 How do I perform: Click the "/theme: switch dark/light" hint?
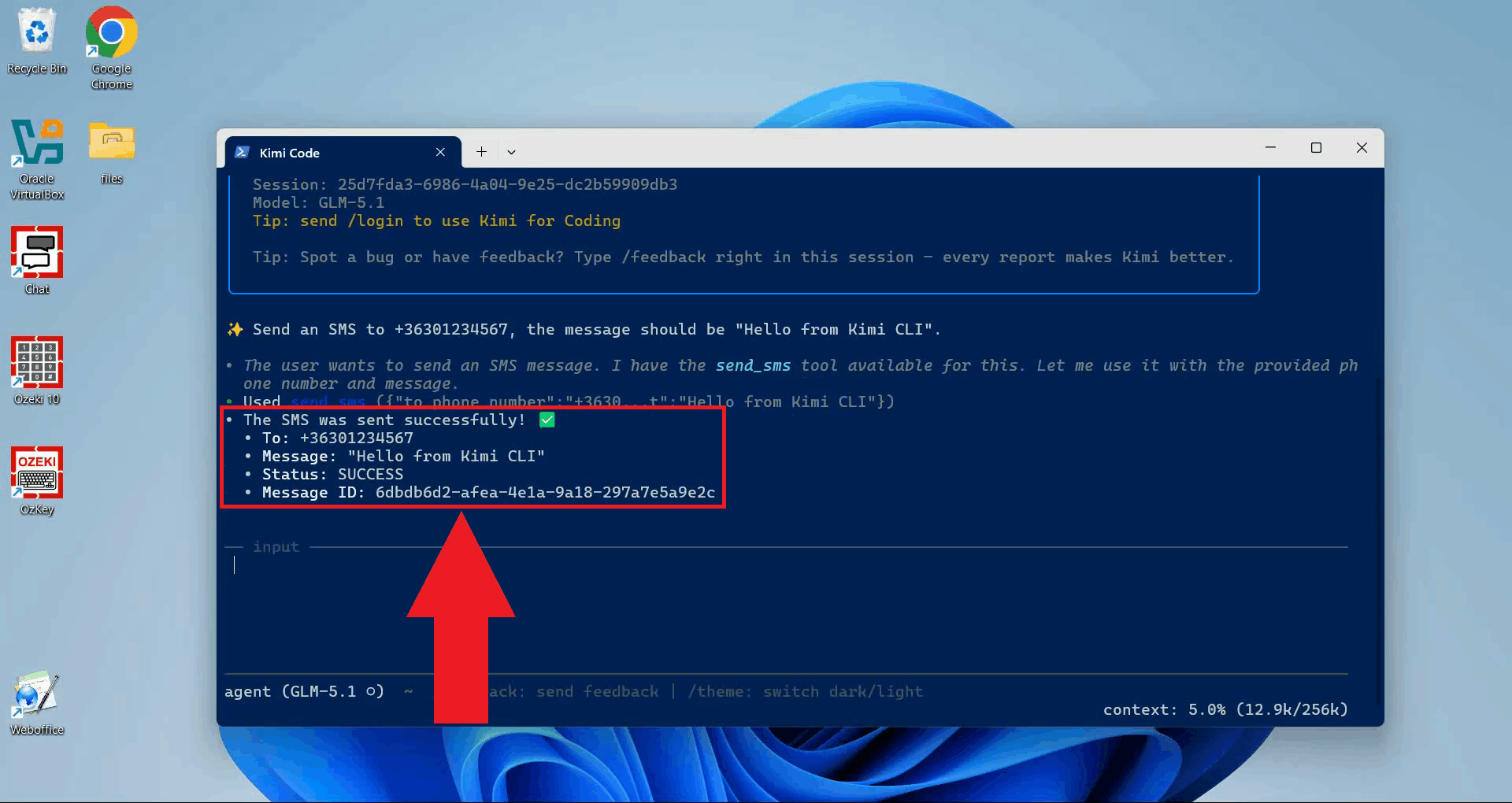(x=805, y=691)
